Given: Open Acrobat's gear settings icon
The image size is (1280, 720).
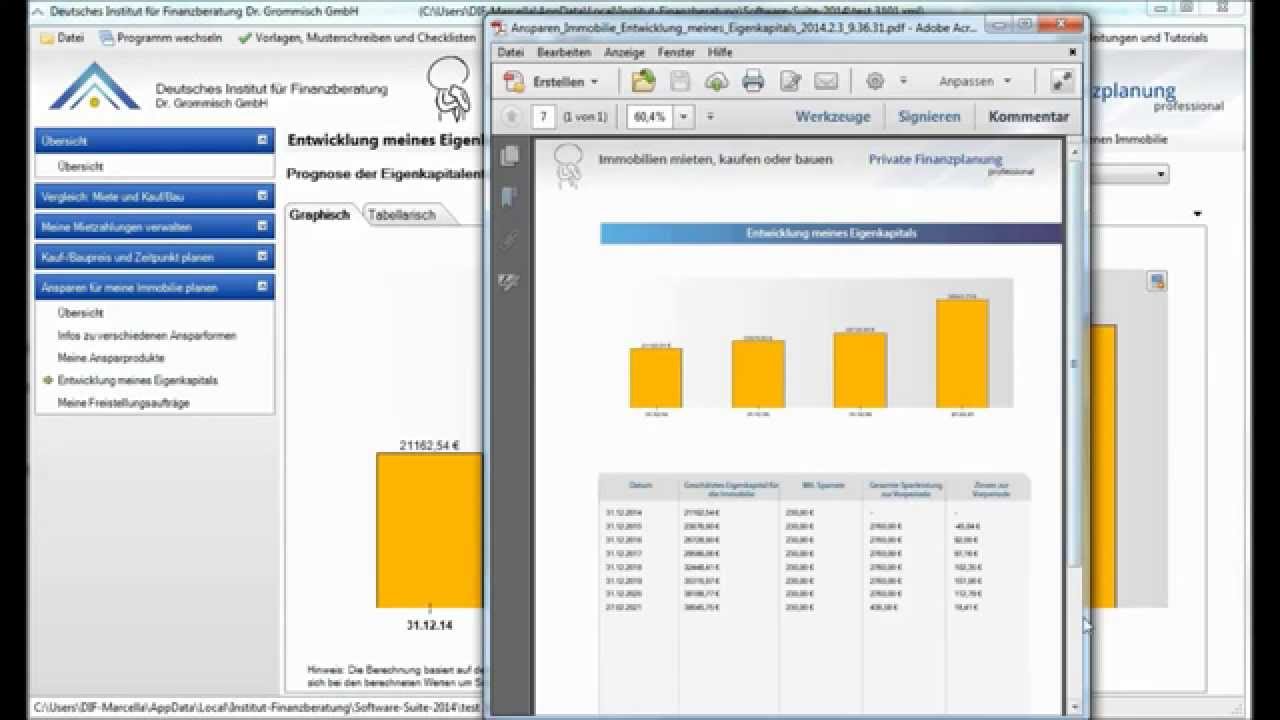Looking at the screenshot, I should (875, 81).
